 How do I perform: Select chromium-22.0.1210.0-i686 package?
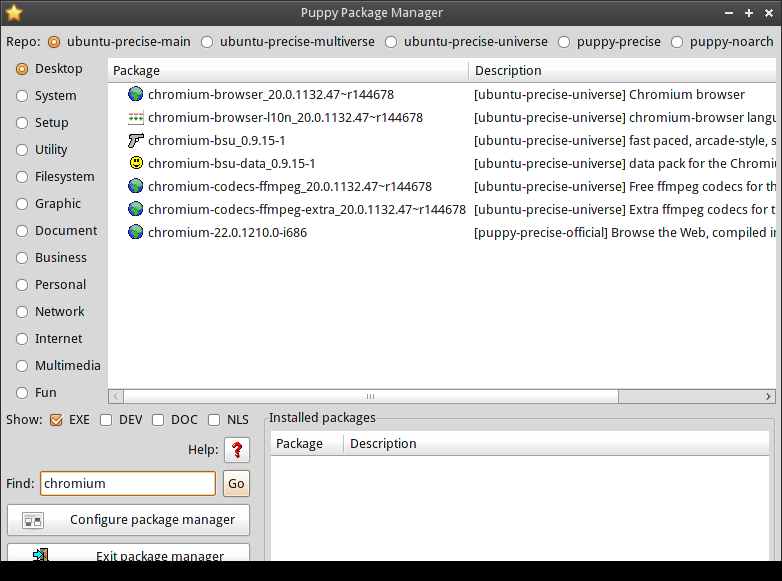pyautogui.click(x=227, y=232)
